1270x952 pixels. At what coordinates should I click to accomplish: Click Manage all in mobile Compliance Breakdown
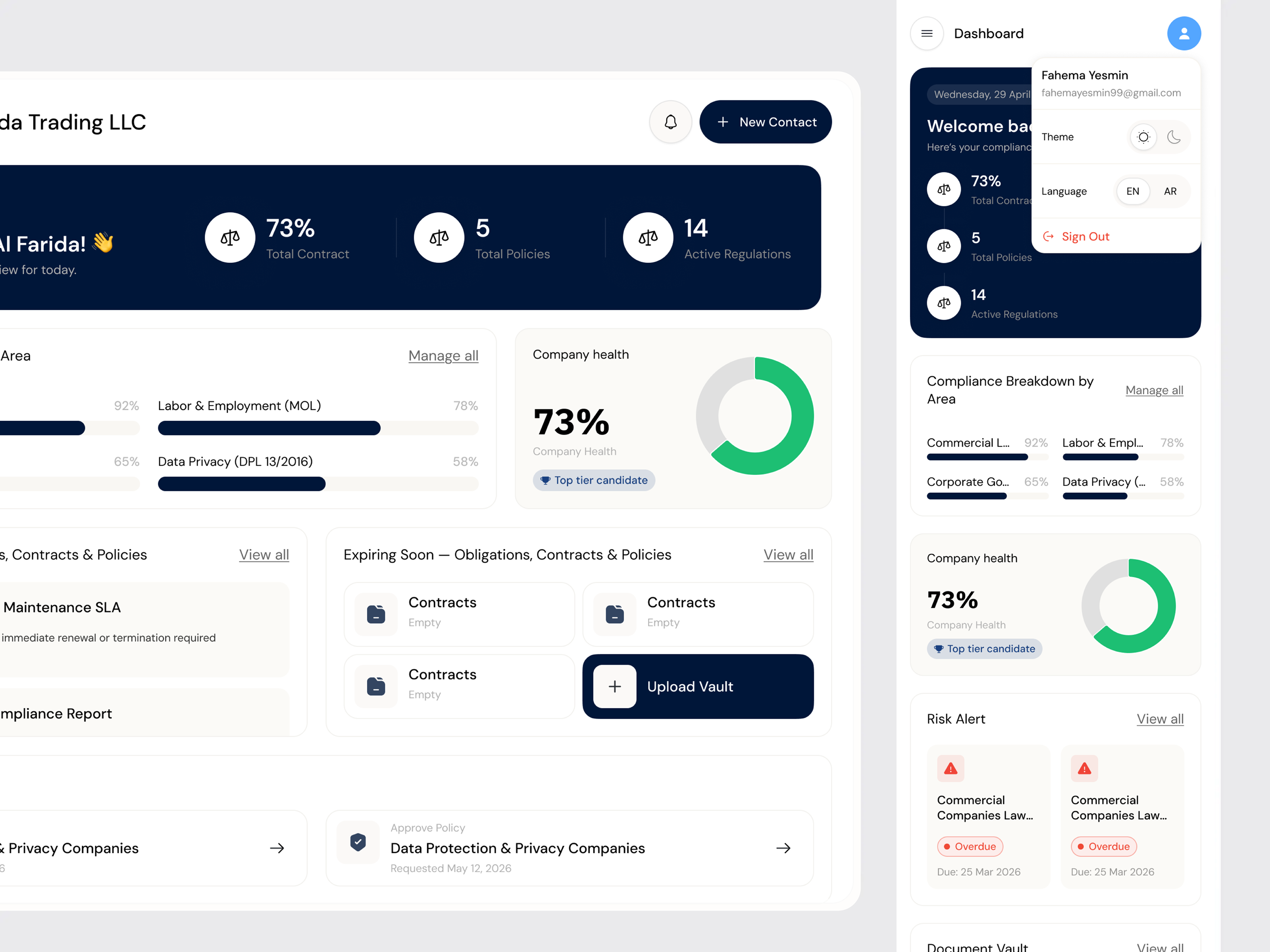click(x=1154, y=390)
